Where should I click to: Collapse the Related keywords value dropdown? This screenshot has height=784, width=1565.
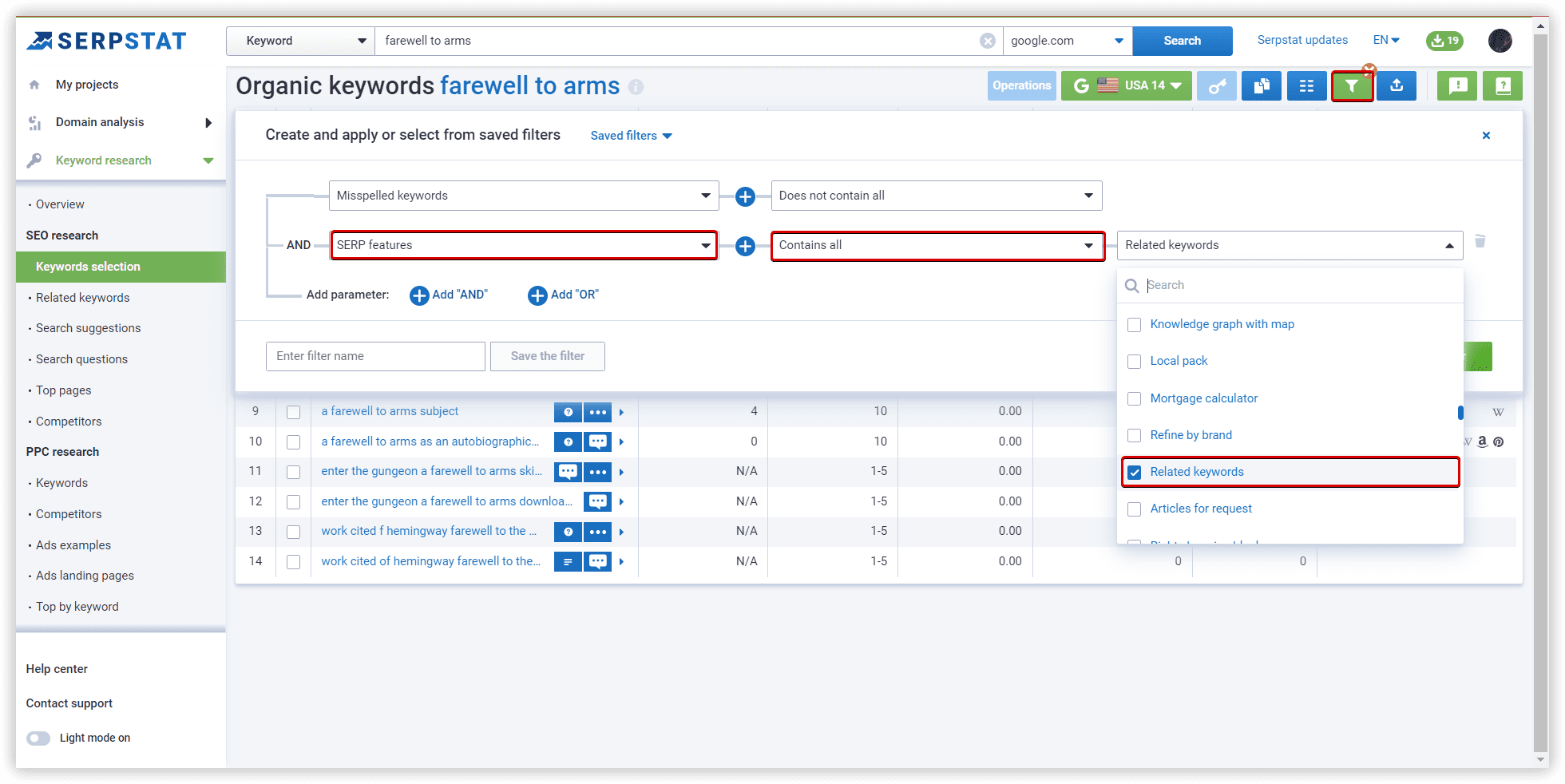(x=1290, y=245)
